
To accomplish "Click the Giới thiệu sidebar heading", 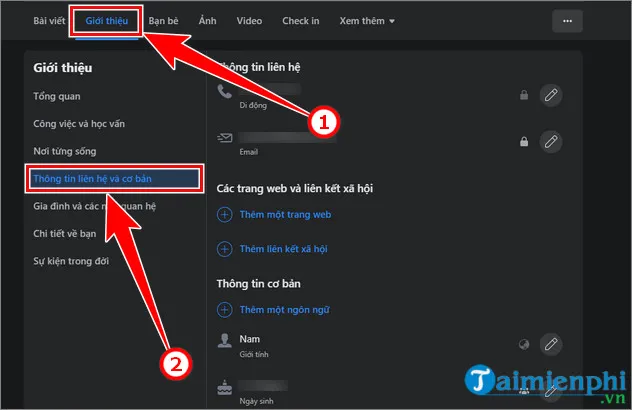I will [x=62, y=68].
